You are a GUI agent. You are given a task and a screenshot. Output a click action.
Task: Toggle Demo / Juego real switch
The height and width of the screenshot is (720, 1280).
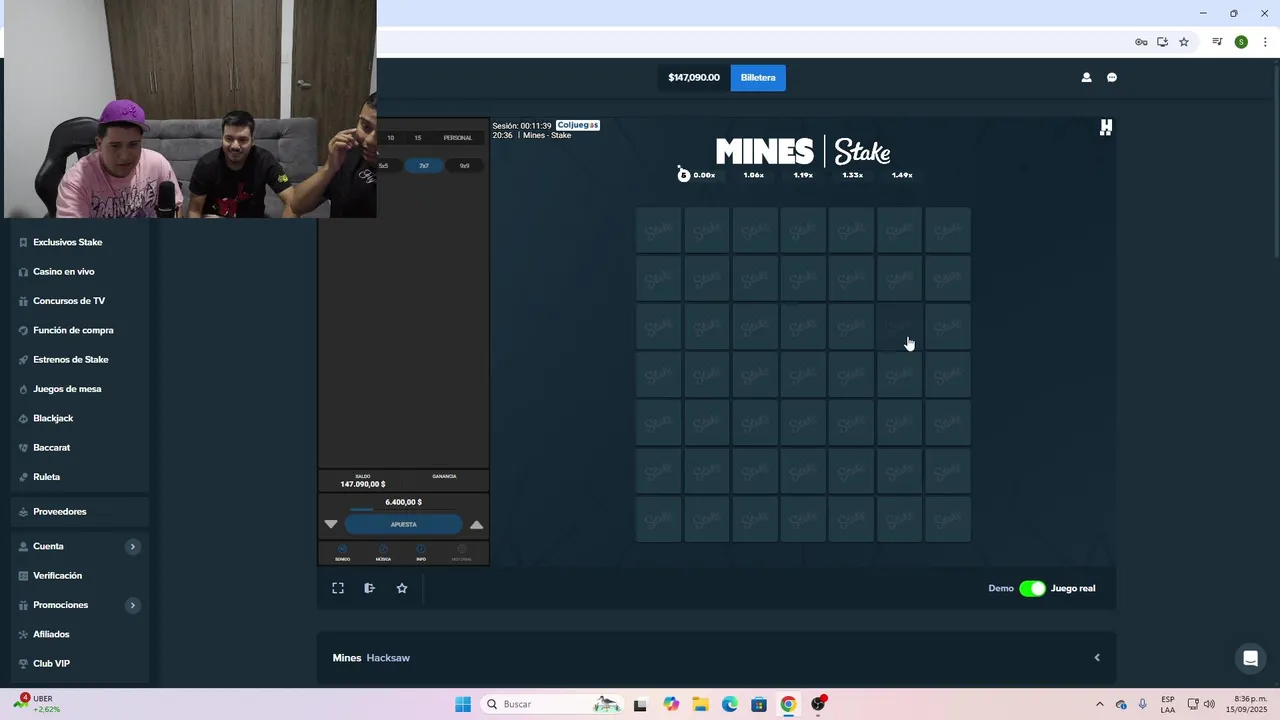coord(1032,588)
